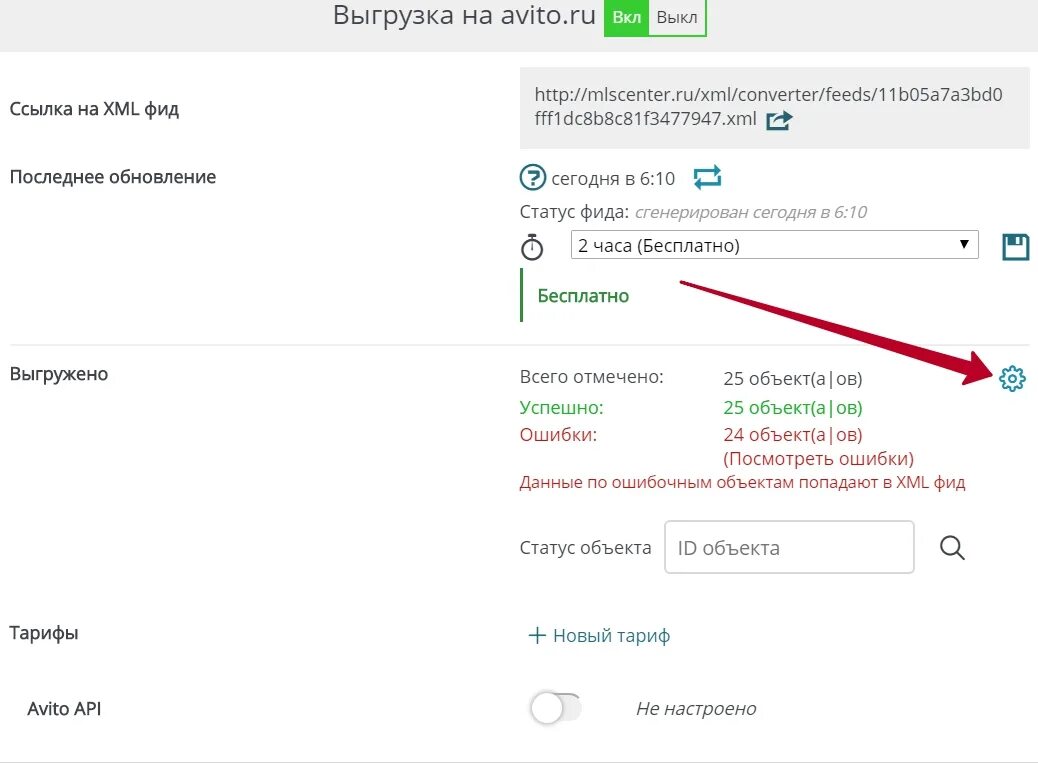Click the Данные по ошибочным объектам warning

point(742,482)
